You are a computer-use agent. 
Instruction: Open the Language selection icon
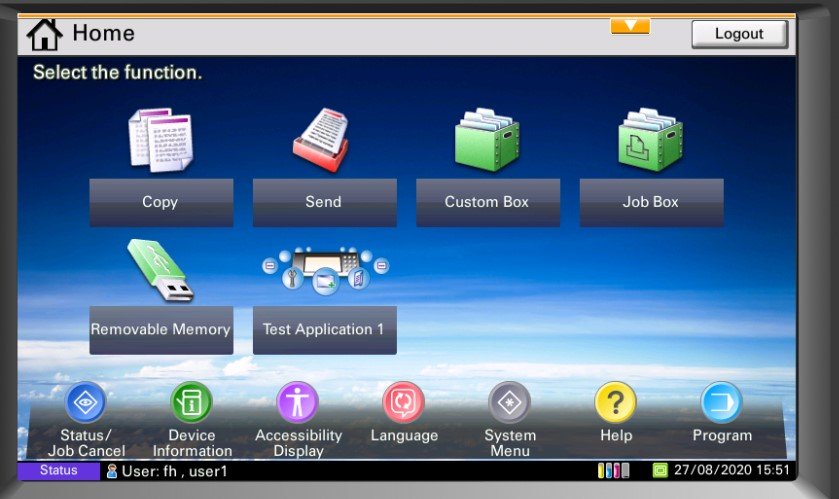(x=404, y=402)
